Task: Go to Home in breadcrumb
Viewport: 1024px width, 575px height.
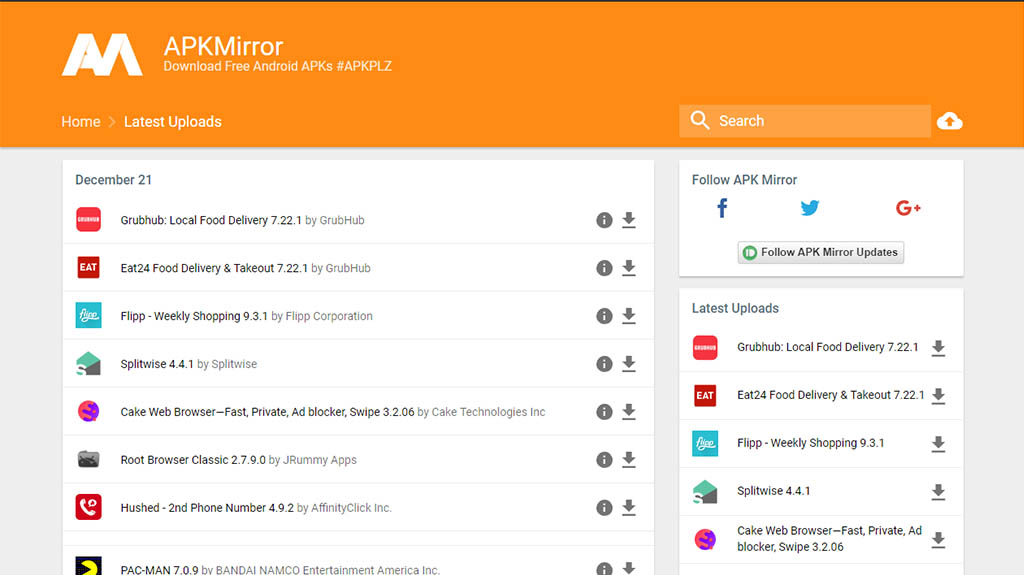Action: tap(81, 122)
